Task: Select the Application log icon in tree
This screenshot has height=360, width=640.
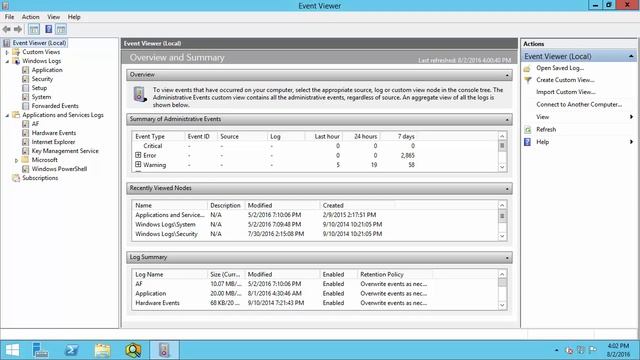Action: [26, 70]
